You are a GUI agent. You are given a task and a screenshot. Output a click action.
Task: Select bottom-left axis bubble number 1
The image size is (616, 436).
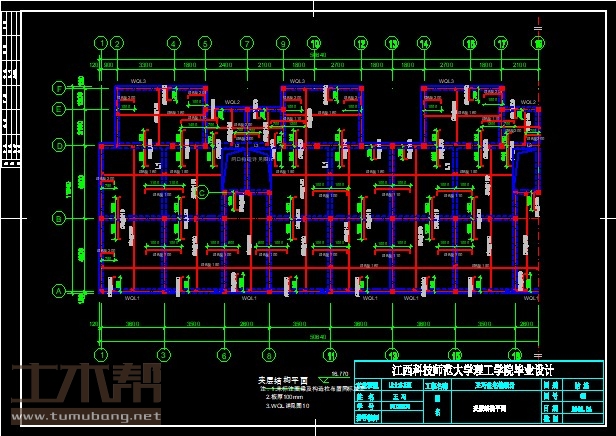tap(100, 354)
